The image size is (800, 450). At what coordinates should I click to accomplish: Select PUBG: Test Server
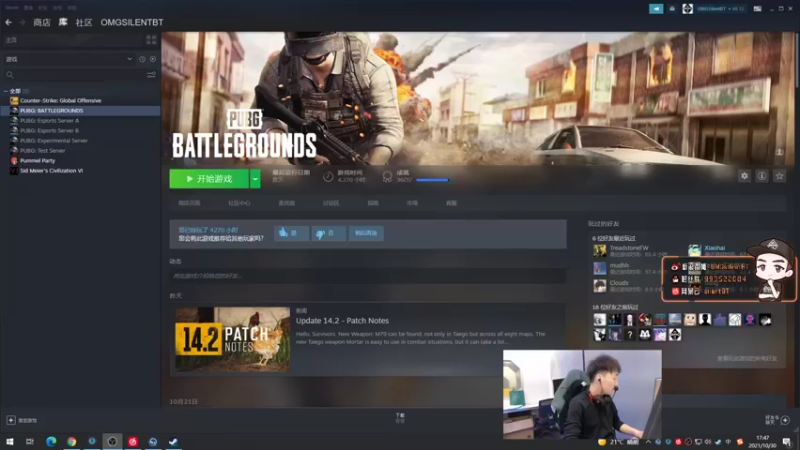[x=42, y=151]
